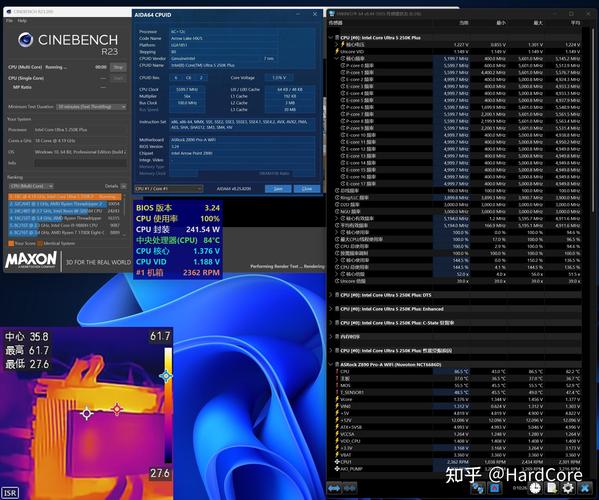
Task: Click the Info text field in Cinebench
Action: coord(81,163)
